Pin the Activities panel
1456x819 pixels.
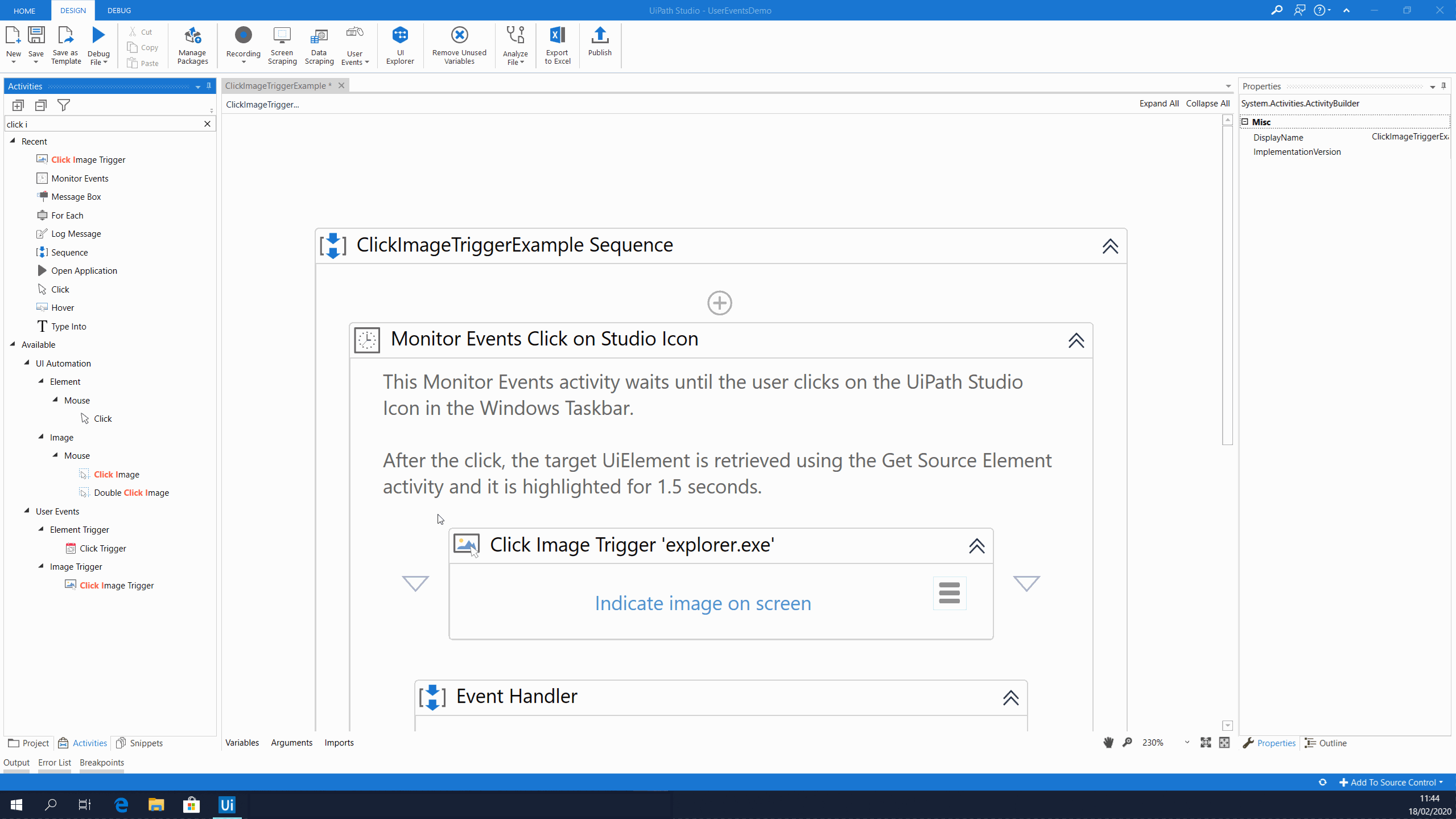coord(209,86)
